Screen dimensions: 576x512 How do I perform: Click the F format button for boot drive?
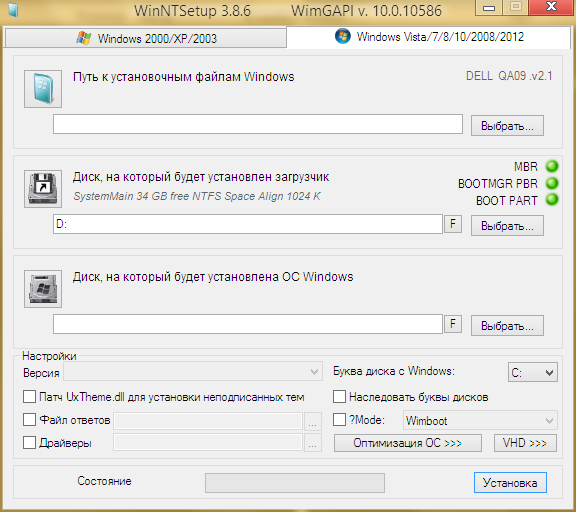tap(453, 224)
